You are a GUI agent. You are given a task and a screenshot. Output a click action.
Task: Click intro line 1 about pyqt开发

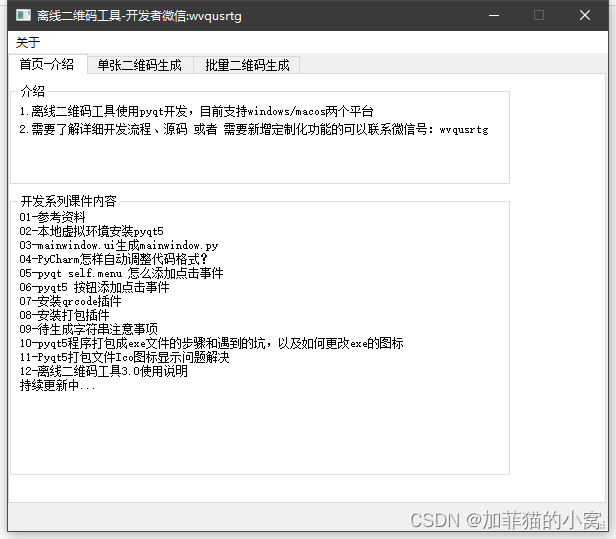(x=196, y=111)
